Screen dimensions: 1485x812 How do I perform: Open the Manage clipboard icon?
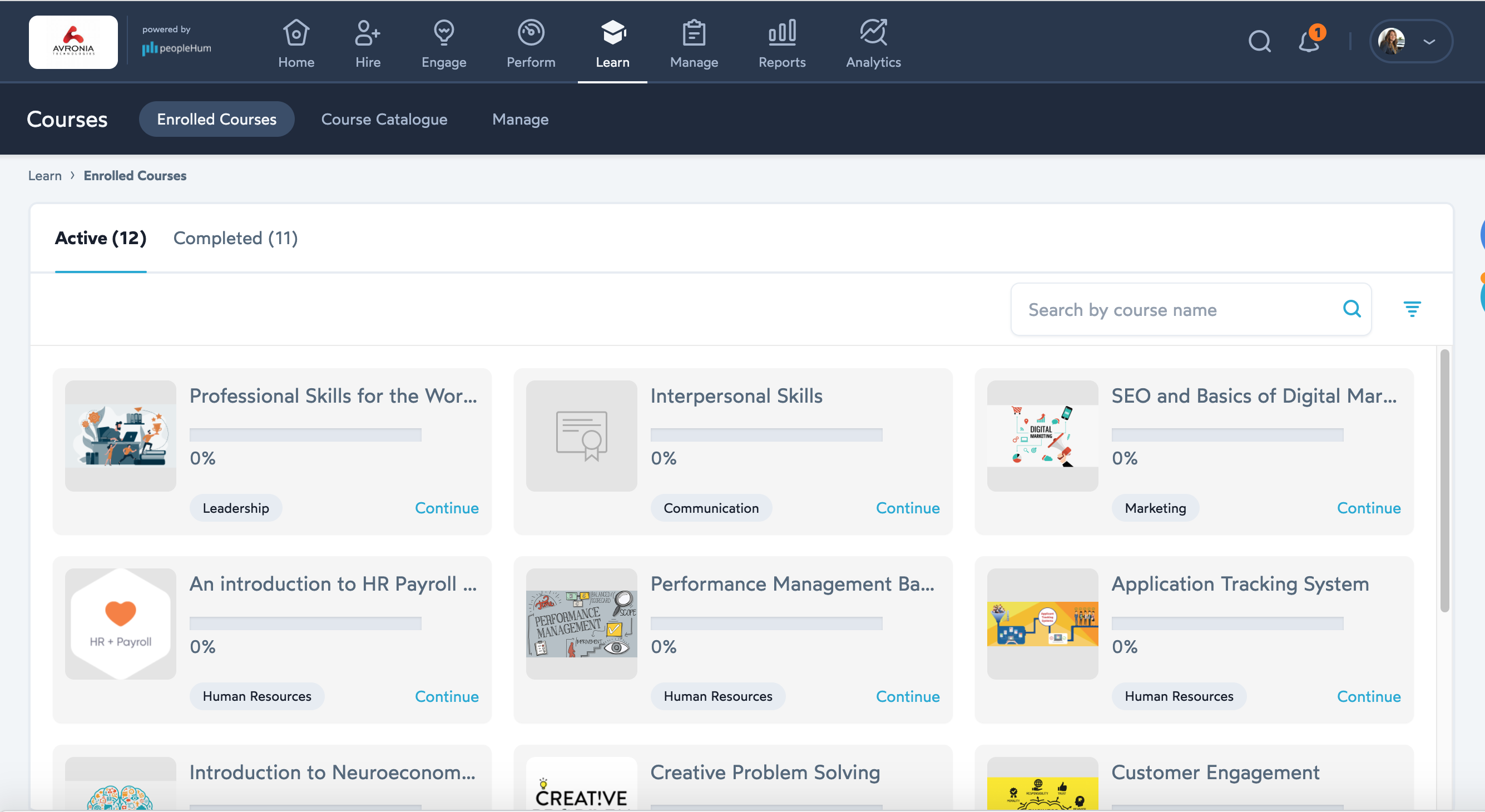point(694,33)
